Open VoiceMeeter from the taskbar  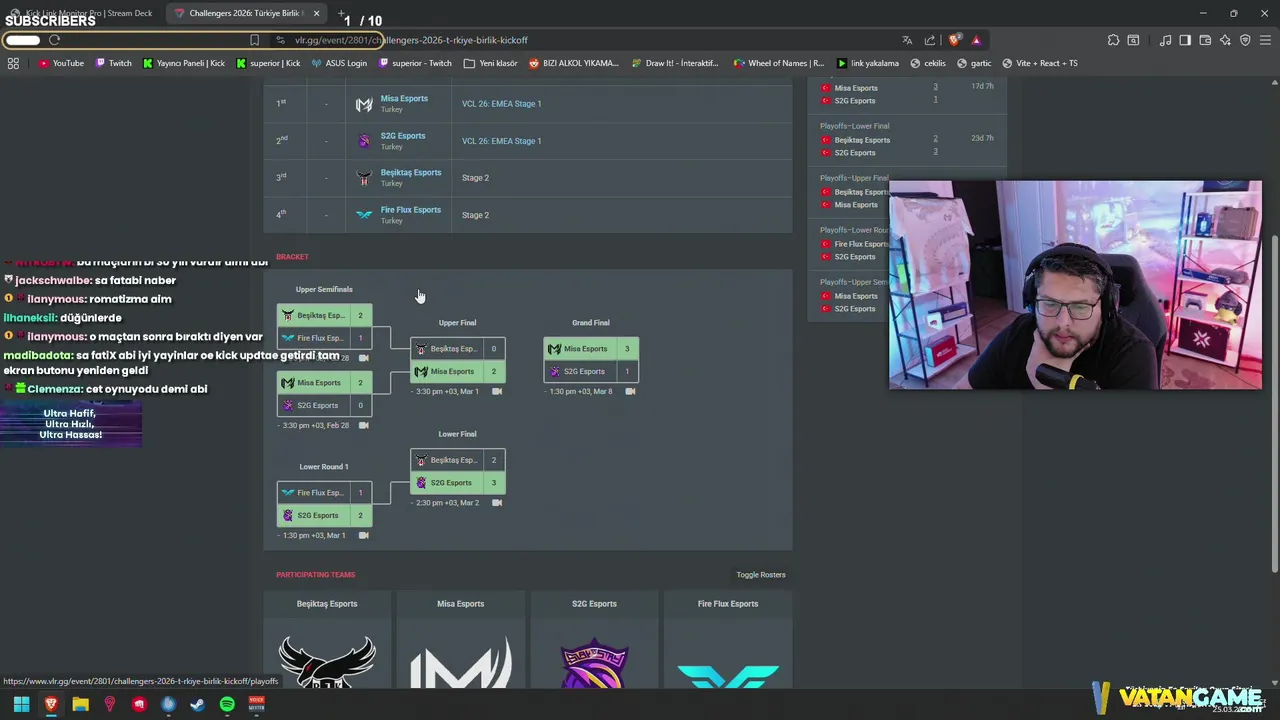[x=256, y=704]
